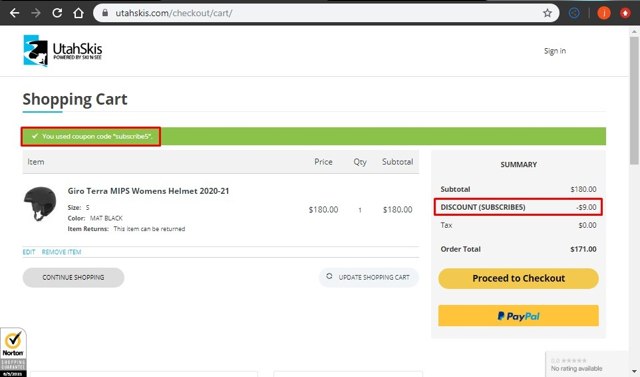Click the quantity field showing 1

coord(360,210)
